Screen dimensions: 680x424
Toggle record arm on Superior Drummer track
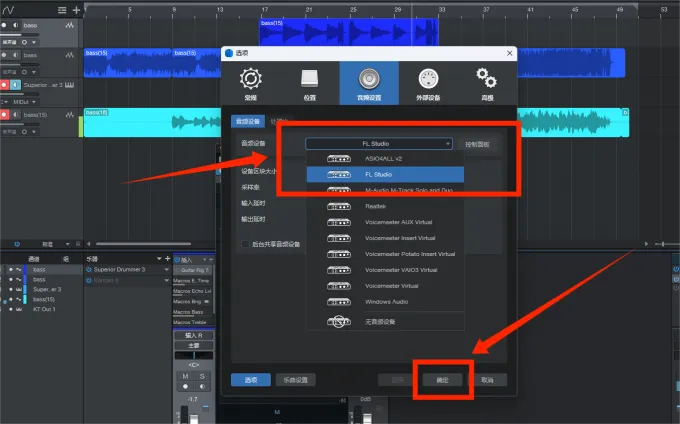4,85
